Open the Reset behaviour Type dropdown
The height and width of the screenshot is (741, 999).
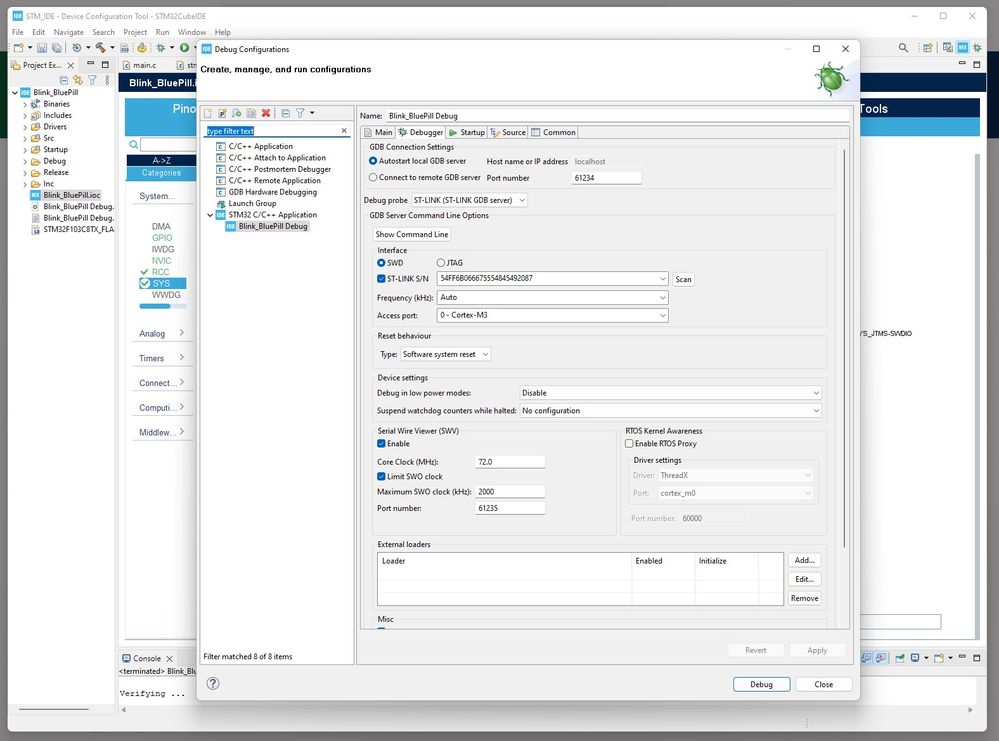pos(445,354)
